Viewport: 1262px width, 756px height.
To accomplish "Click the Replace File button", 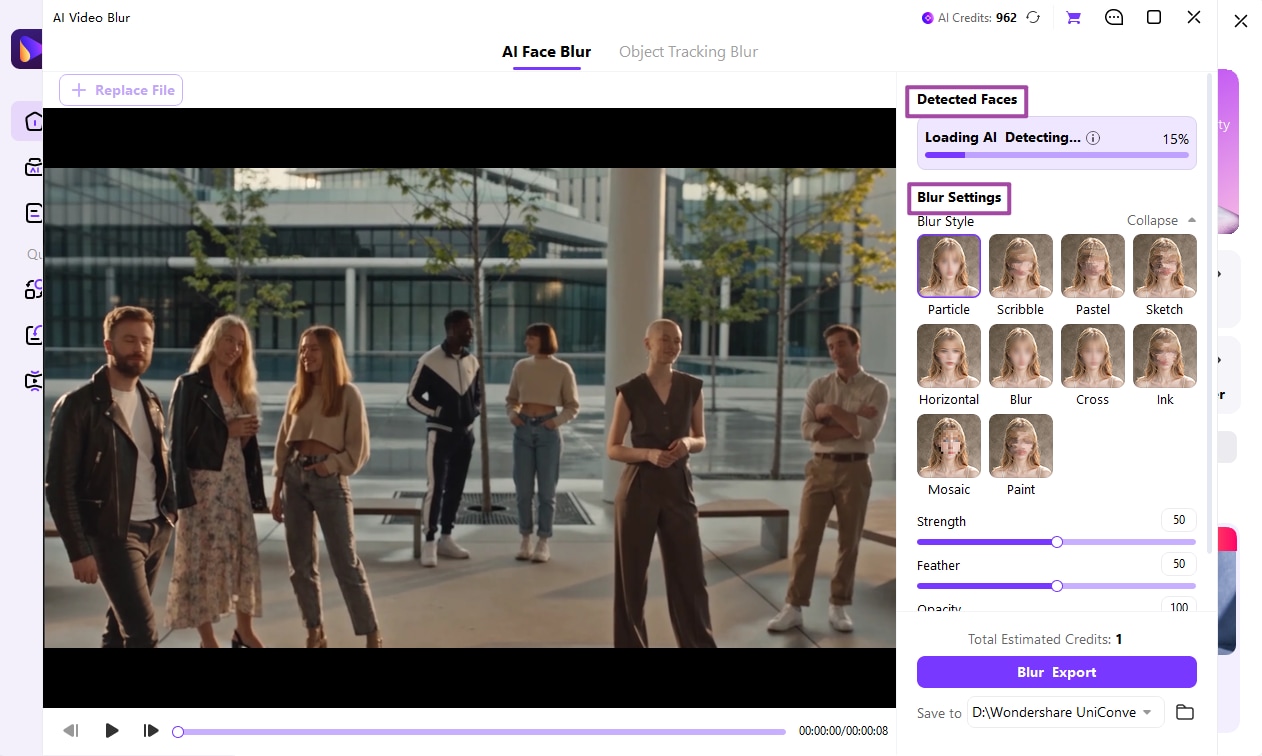I will 121,90.
